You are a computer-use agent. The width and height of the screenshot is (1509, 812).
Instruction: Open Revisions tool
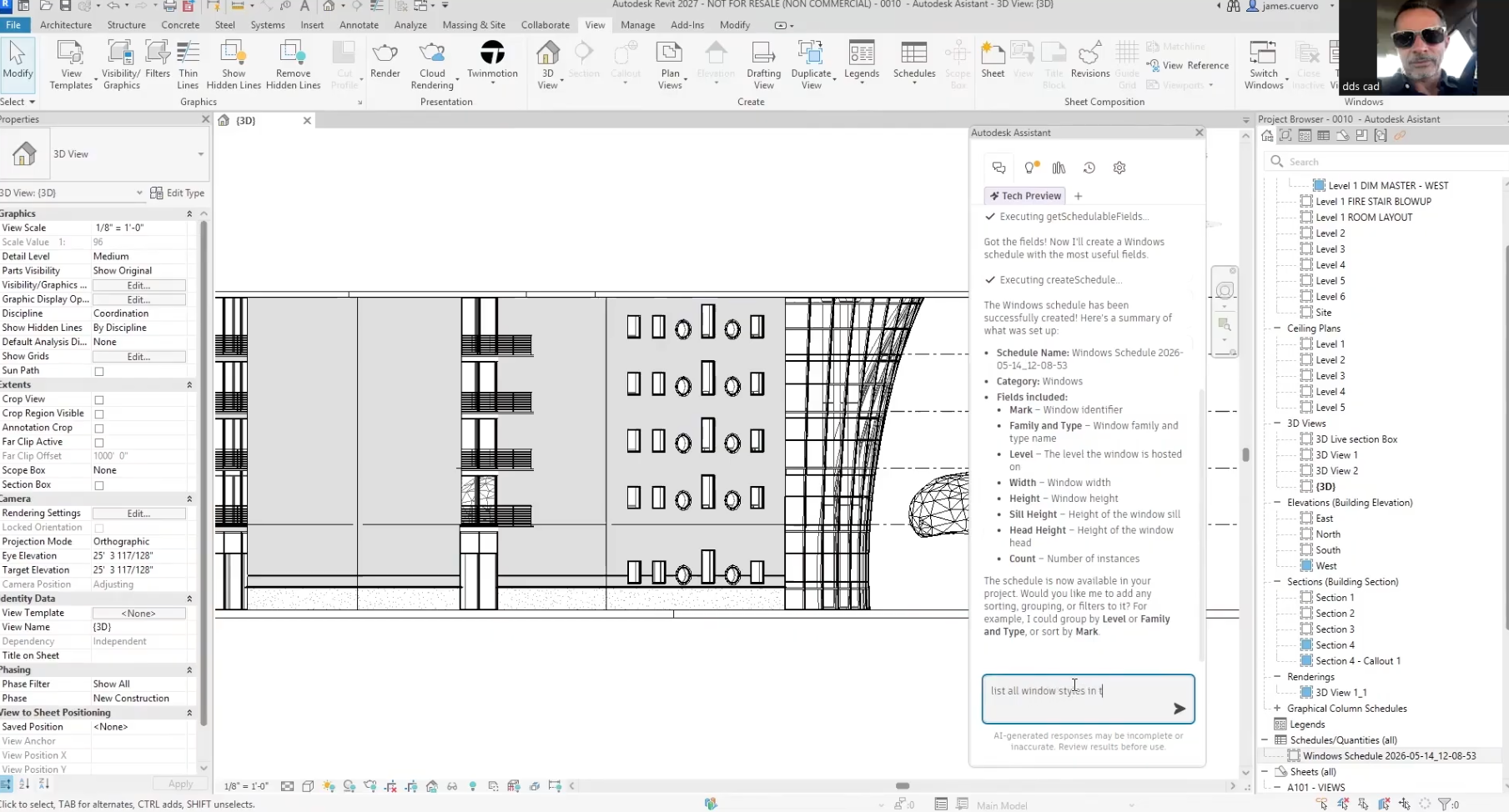click(x=1090, y=59)
